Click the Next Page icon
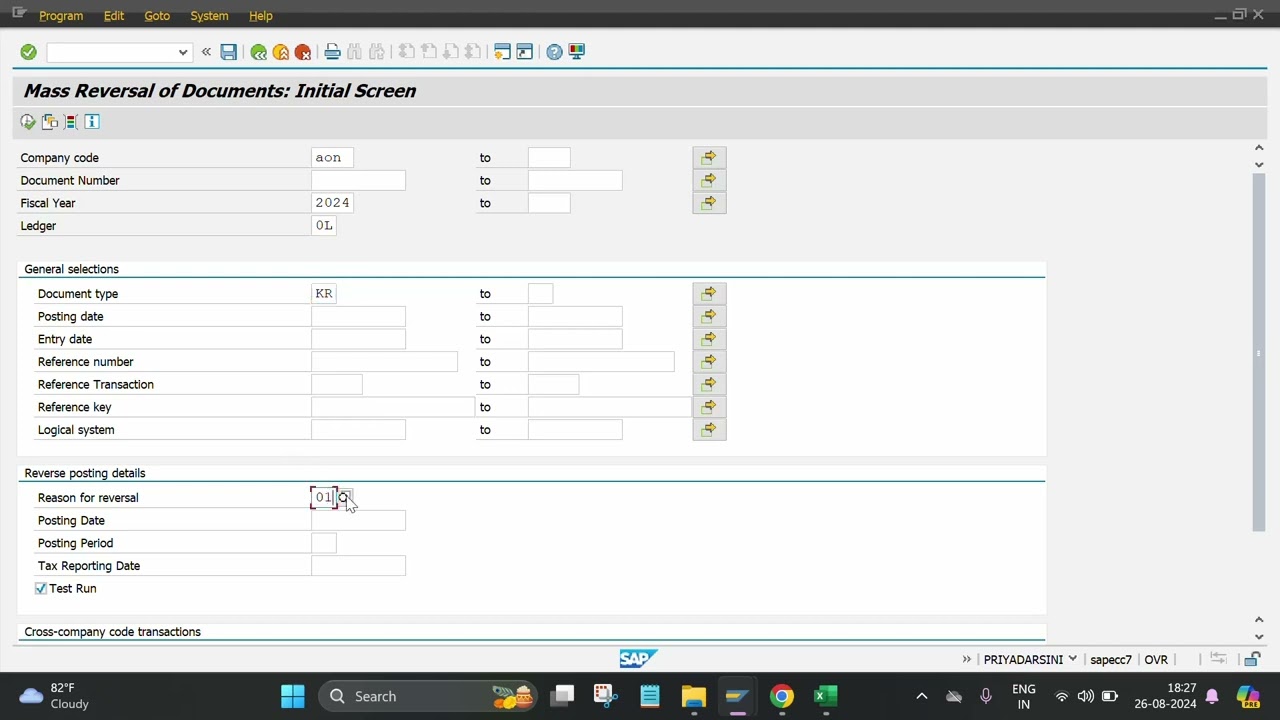Image resolution: width=1280 pixels, height=720 pixels. click(451, 52)
